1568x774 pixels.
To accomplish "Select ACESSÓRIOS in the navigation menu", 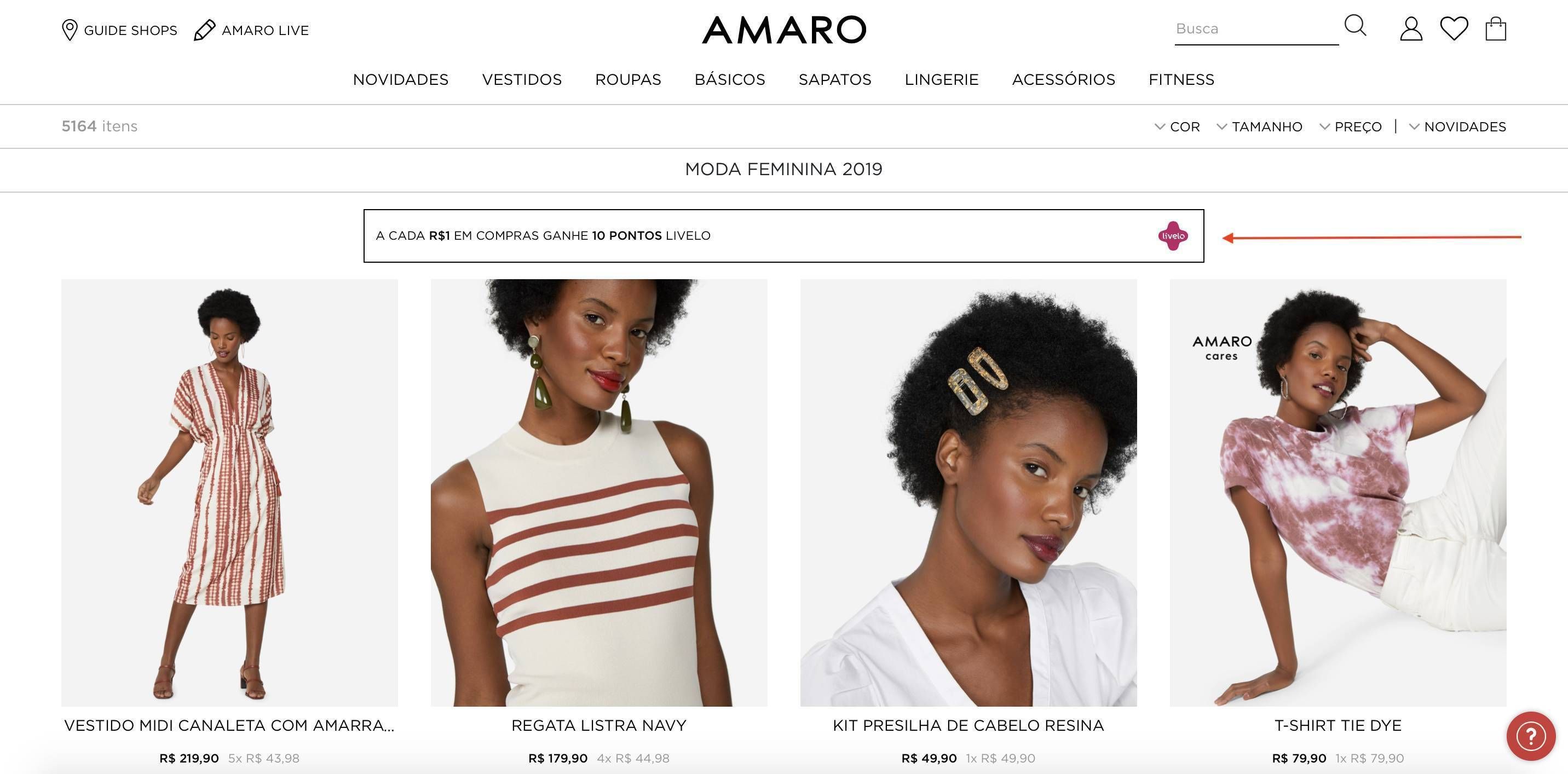I will pyautogui.click(x=1063, y=80).
